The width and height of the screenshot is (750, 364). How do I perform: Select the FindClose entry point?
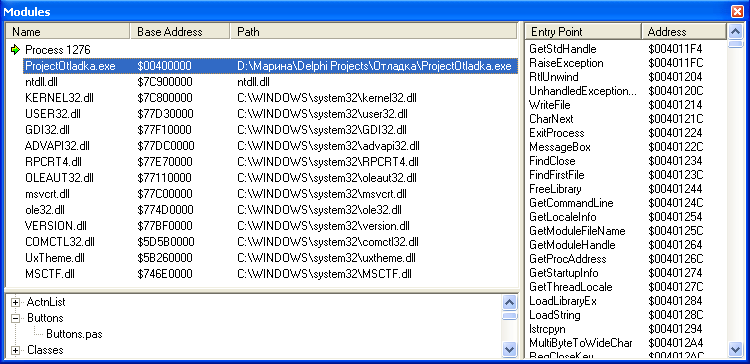click(552, 161)
